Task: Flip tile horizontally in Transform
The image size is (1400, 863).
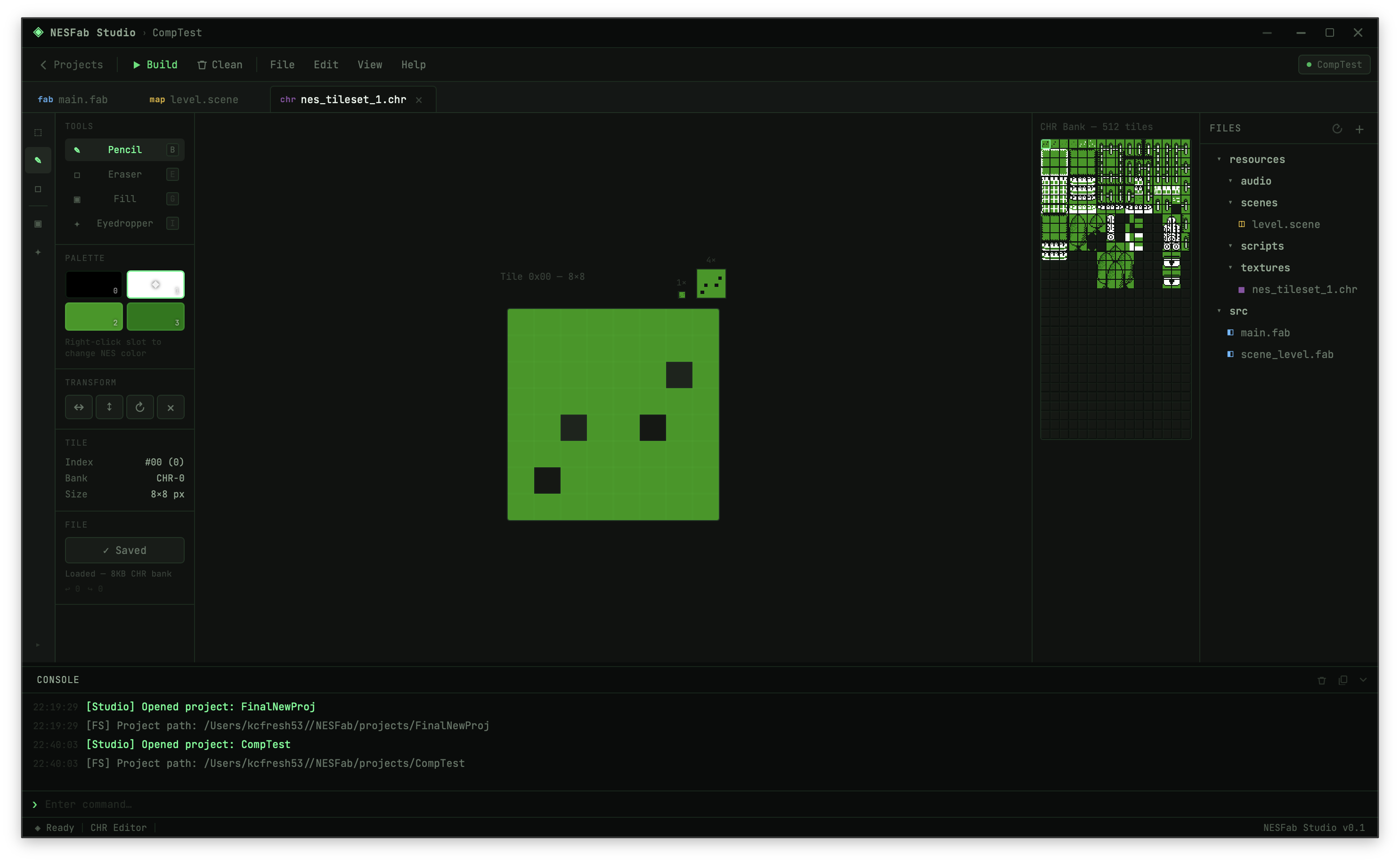Action: 79,407
